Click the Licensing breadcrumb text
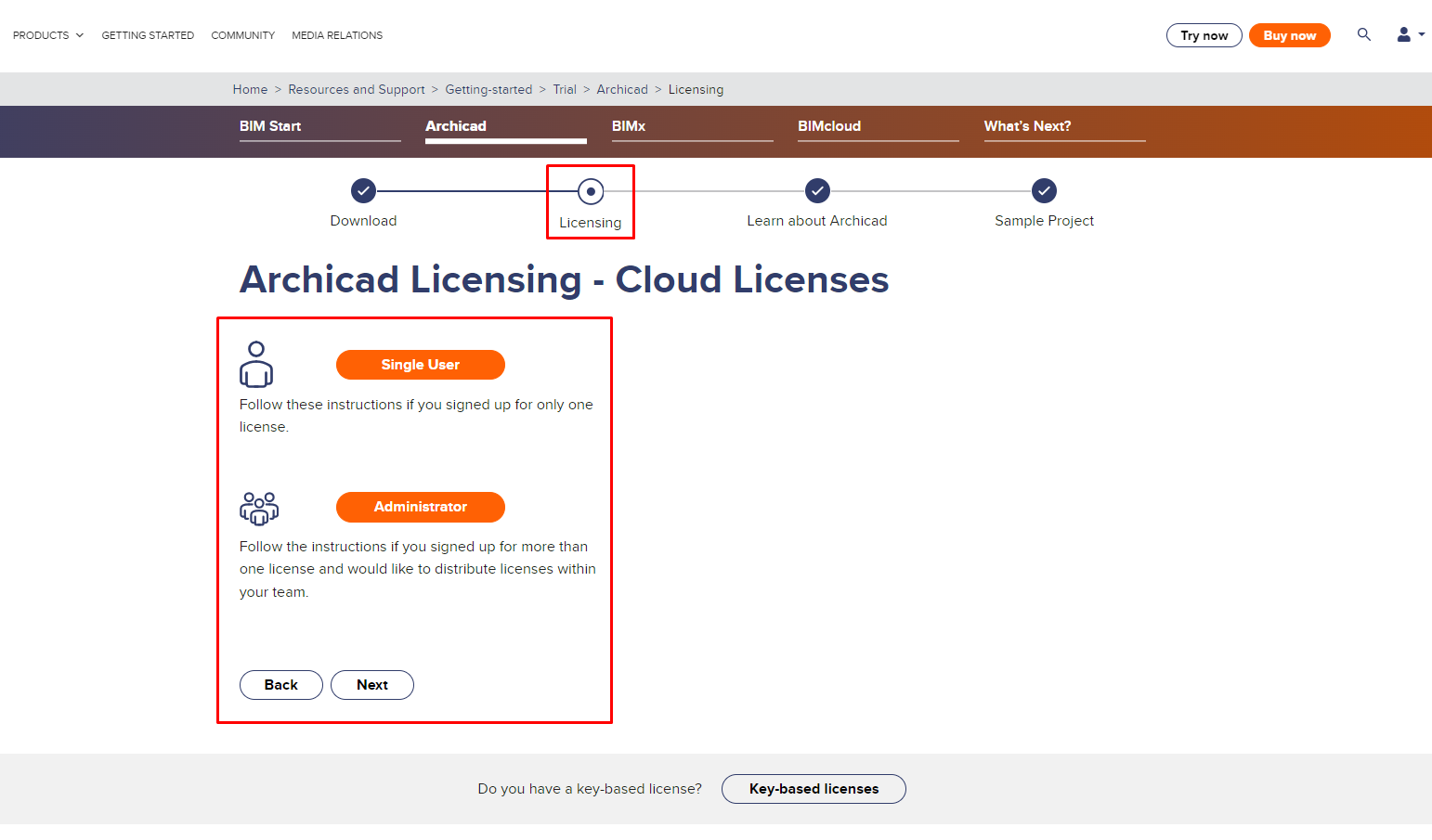1432x840 pixels. 696,90
